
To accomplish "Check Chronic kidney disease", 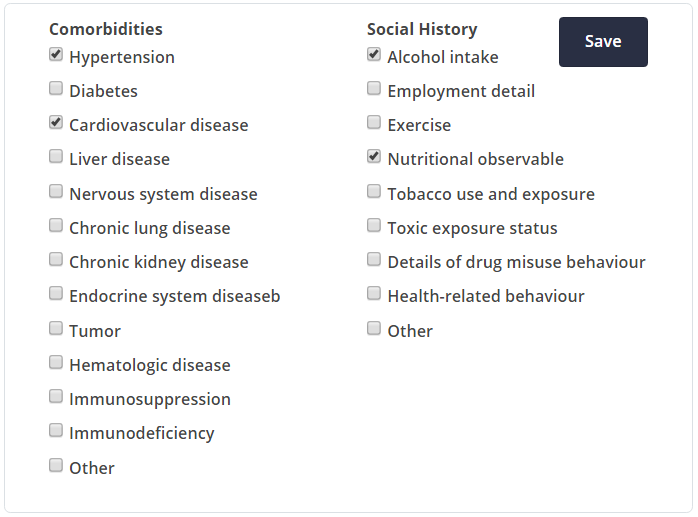I will 56,260.
